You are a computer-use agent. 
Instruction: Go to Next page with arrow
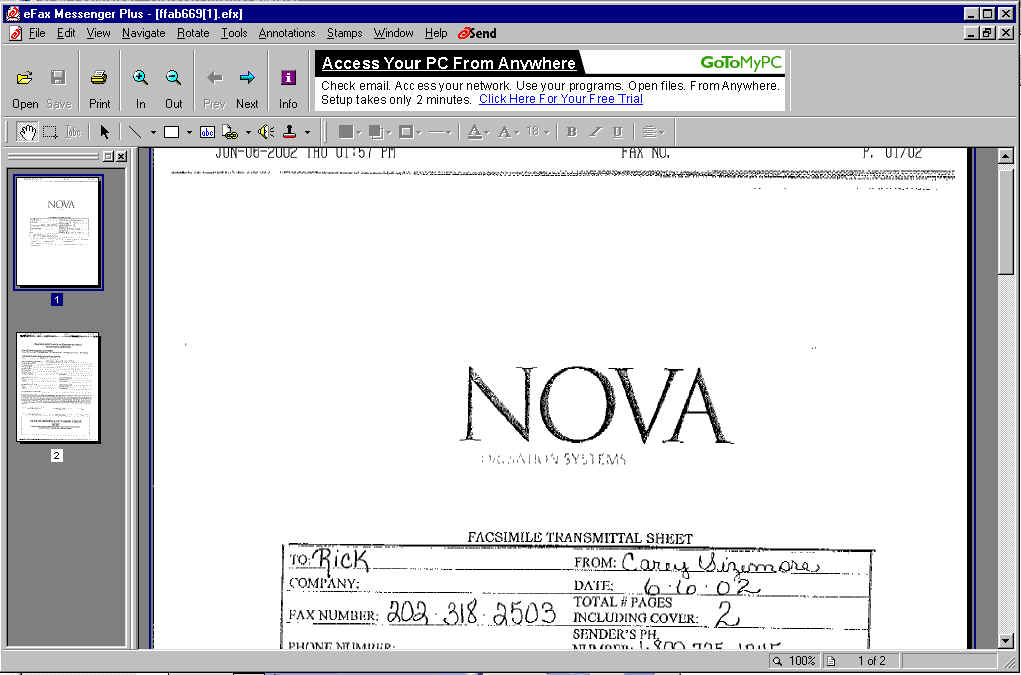tap(247, 89)
